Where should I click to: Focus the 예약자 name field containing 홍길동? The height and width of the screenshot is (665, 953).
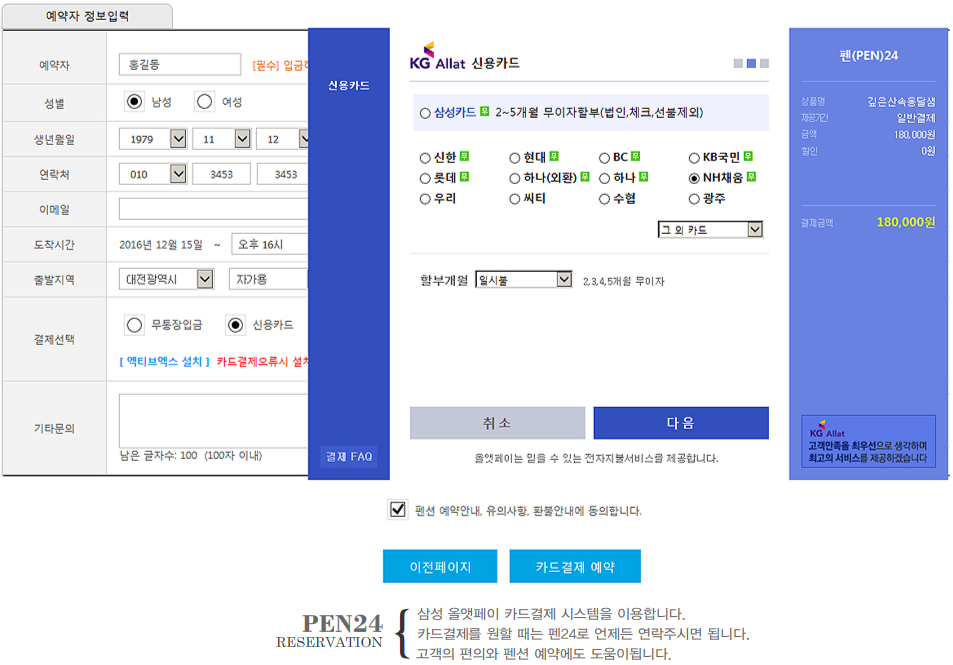pyautogui.click(x=180, y=64)
